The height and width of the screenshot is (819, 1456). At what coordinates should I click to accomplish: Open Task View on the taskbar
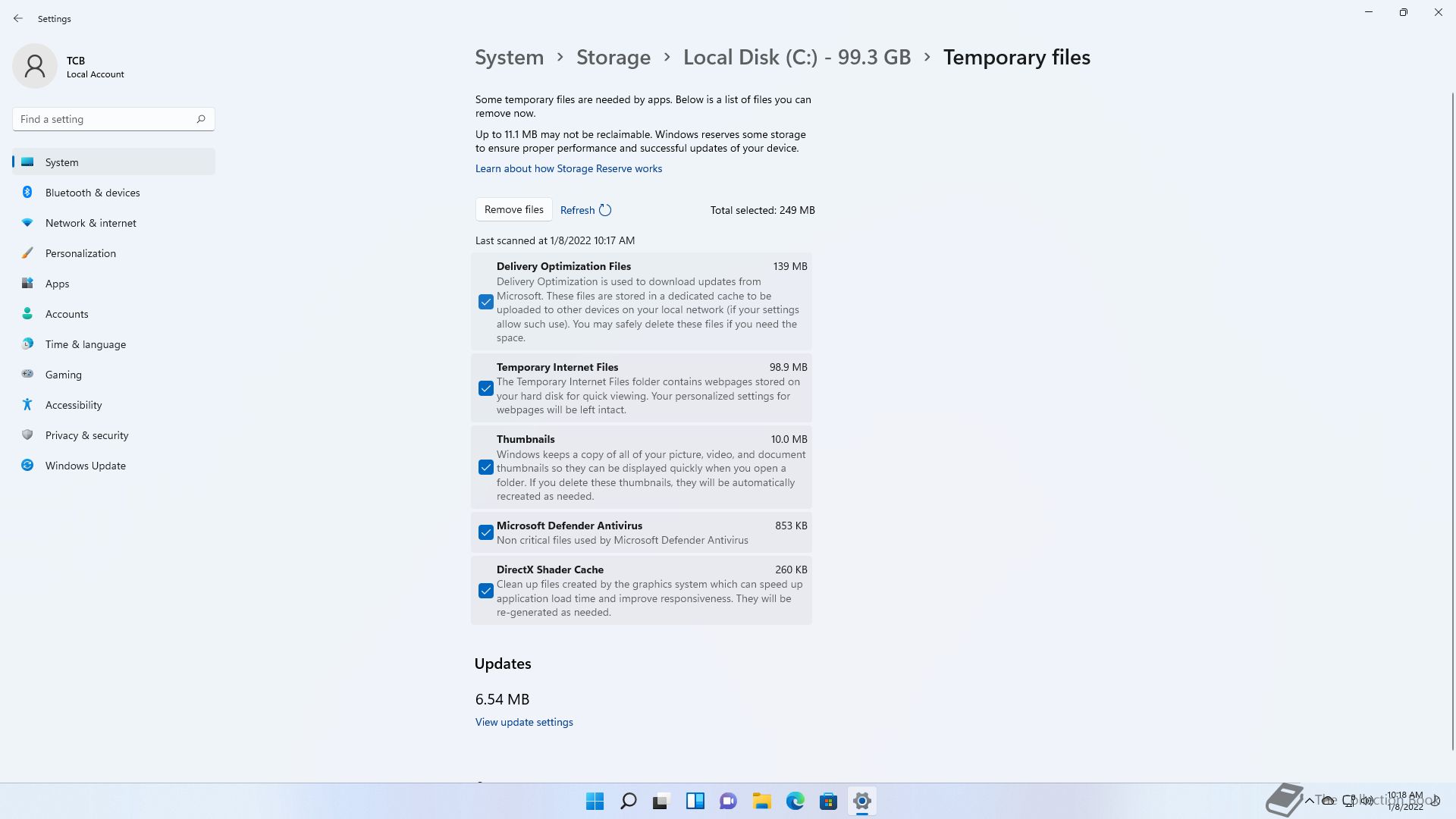click(662, 801)
